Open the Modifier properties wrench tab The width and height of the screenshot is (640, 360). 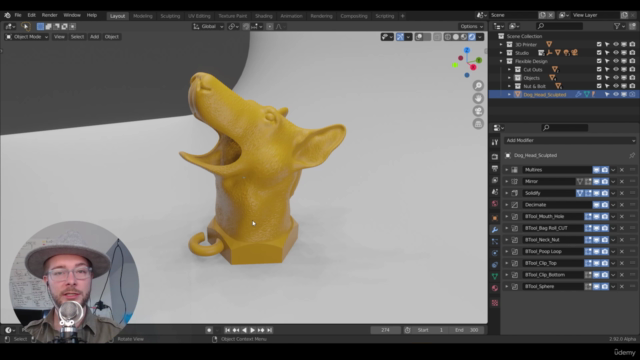[x=495, y=230]
